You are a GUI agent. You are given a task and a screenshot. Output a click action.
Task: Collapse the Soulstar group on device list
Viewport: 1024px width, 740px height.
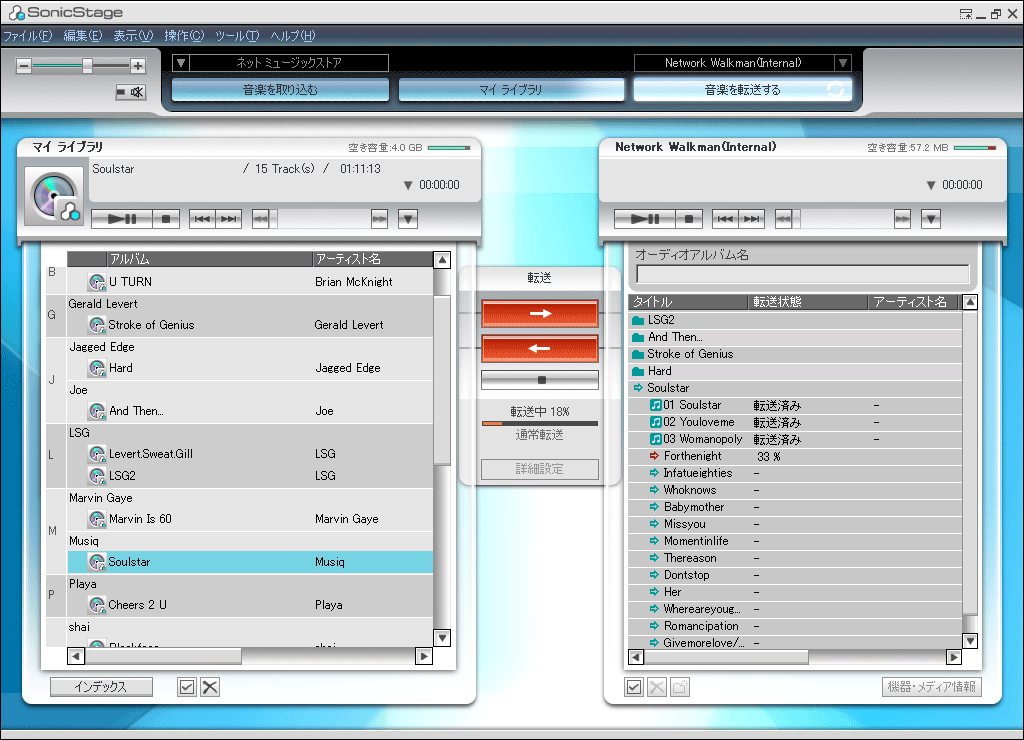pos(638,388)
